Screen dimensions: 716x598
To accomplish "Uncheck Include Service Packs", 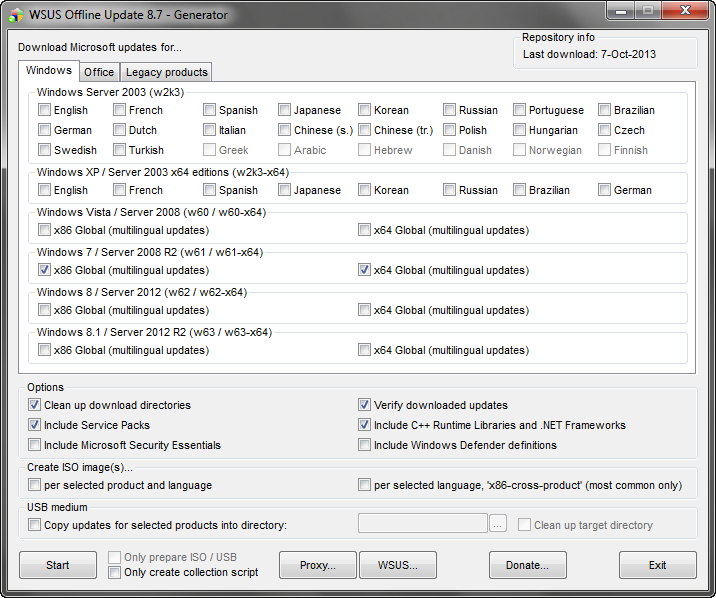I will click(34, 425).
